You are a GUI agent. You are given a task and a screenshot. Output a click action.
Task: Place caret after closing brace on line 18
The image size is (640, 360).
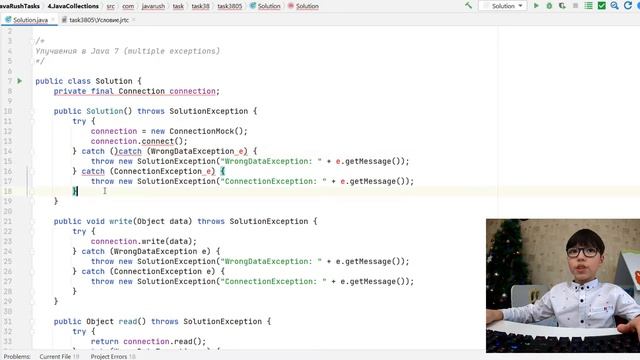click(x=78, y=191)
